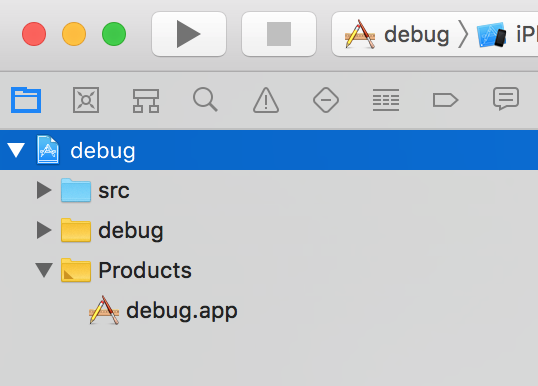Switch to the Debug navigator

point(386,100)
